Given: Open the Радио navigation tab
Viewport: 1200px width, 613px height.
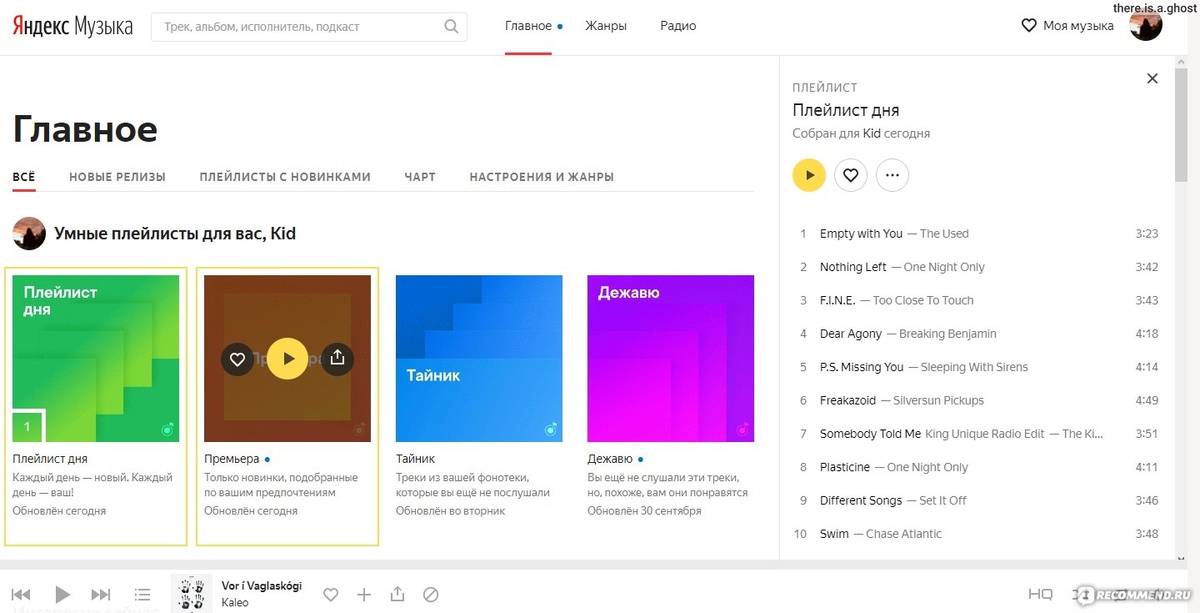Looking at the screenshot, I should pos(678,26).
